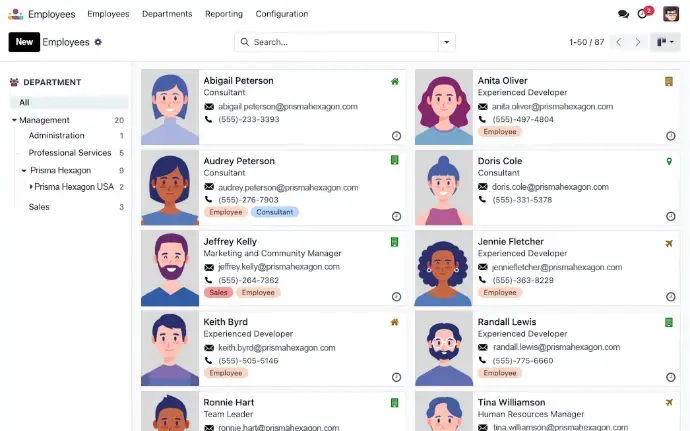Click the Employees settings gear icon

tap(98, 42)
